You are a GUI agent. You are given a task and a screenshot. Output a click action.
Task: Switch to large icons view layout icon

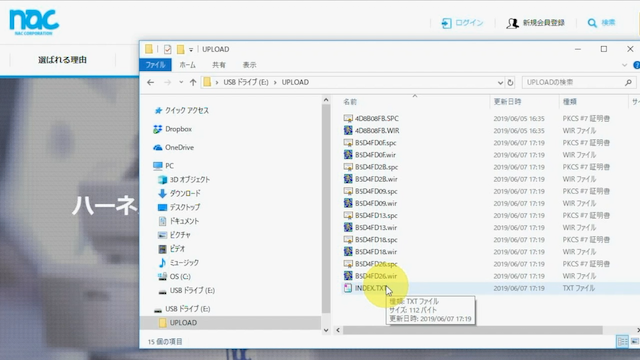(x=635, y=341)
